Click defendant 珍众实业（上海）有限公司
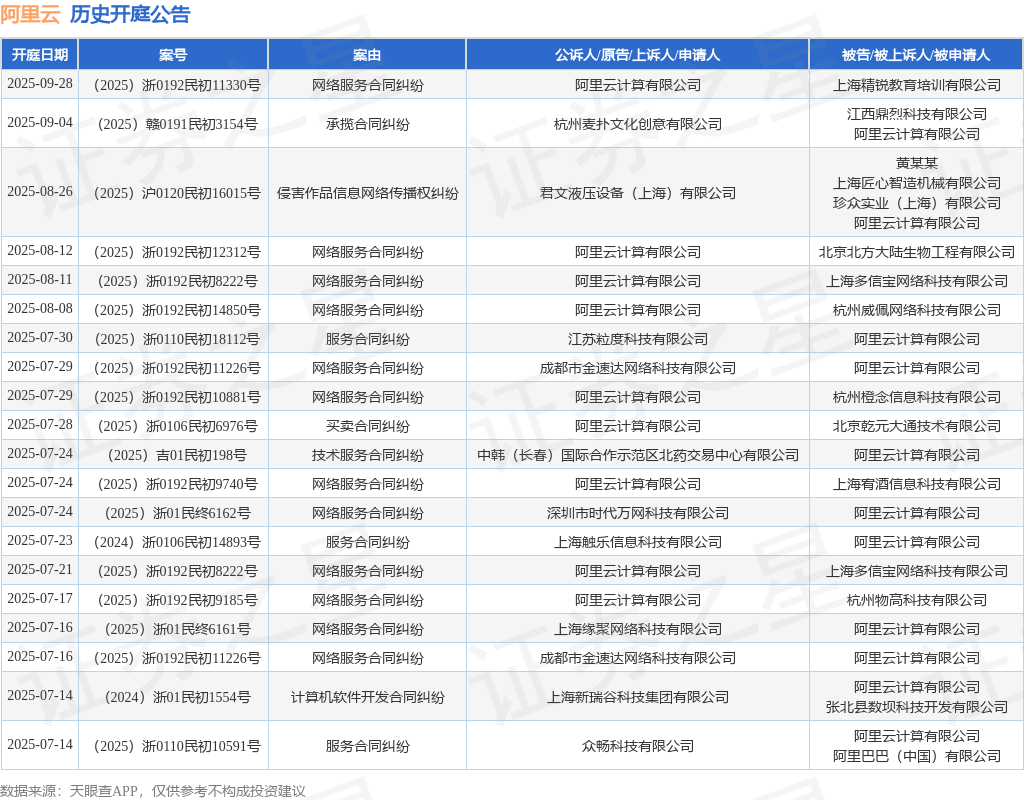The height and width of the screenshot is (800, 1024). click(916, 203)
